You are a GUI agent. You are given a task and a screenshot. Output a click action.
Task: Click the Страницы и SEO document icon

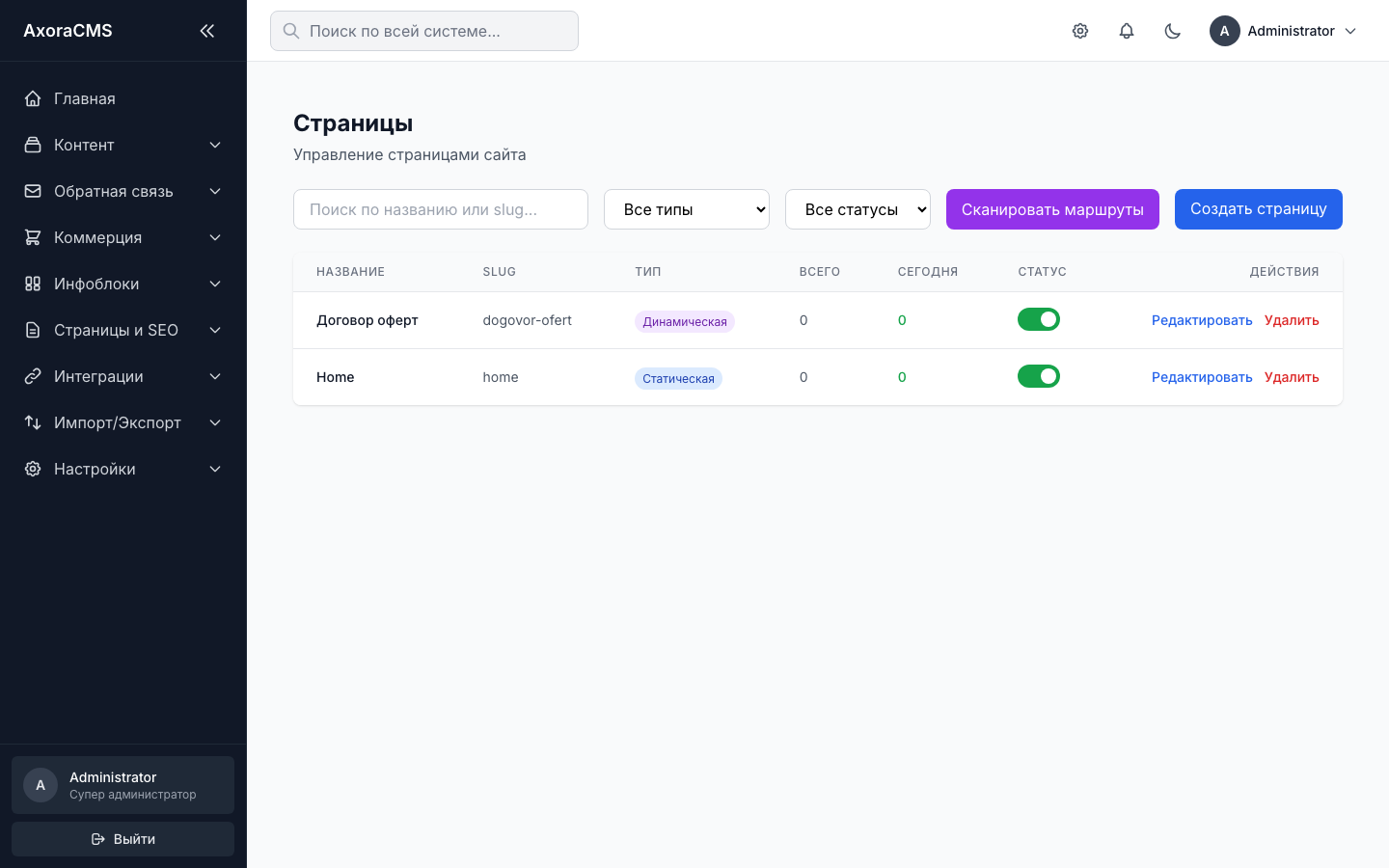(x=33, y=330)
